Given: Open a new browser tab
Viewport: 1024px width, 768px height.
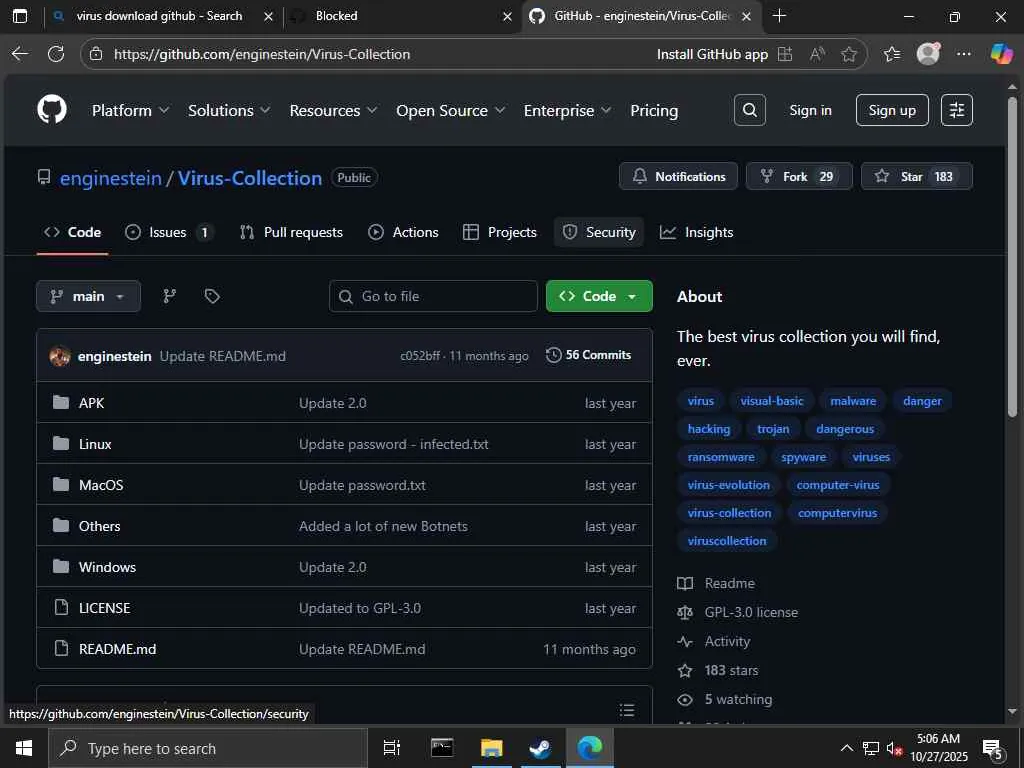Looking at the screenshot, I should tap(779, 16).
